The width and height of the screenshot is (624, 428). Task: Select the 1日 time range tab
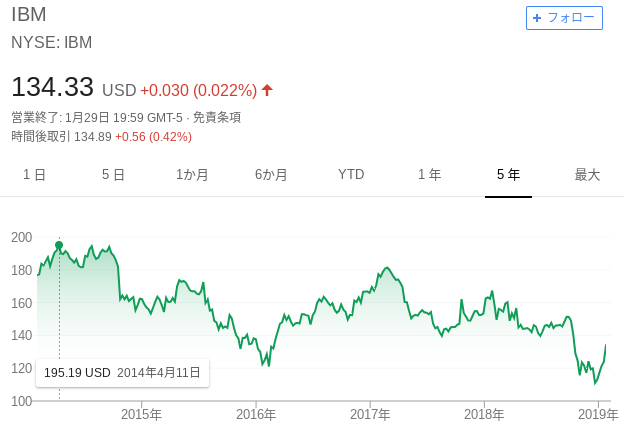click(x=35, y=174)
